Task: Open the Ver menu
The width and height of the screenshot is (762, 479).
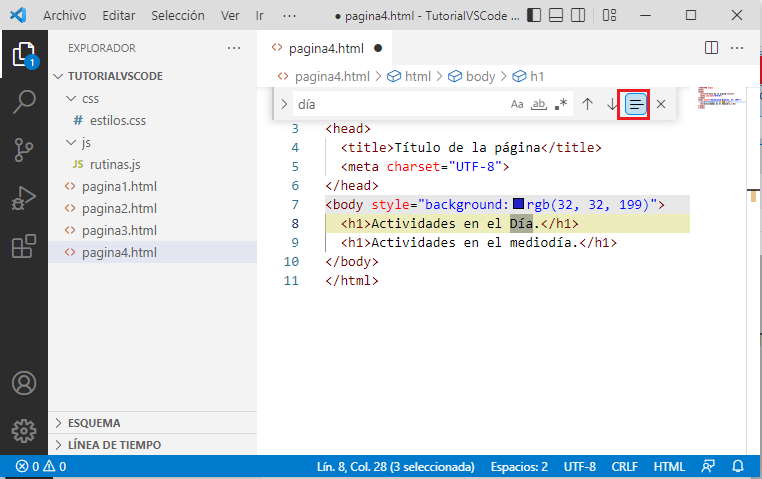Action: coord(230,16)
